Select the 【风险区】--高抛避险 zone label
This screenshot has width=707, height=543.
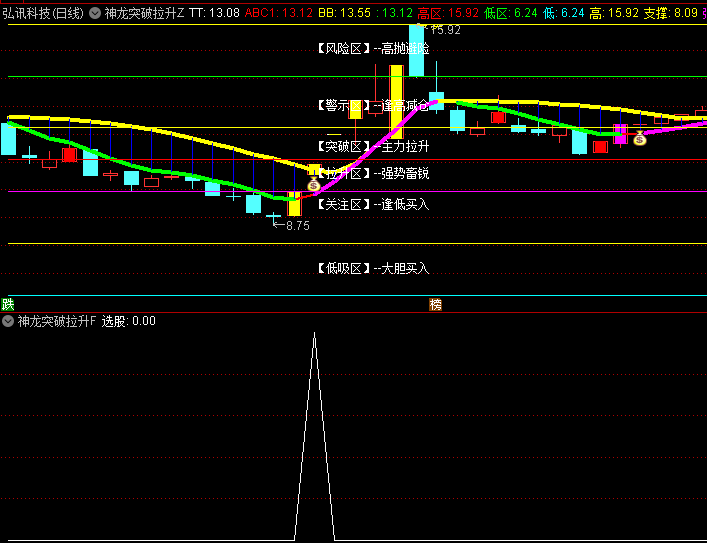click(x=372, y=48)
